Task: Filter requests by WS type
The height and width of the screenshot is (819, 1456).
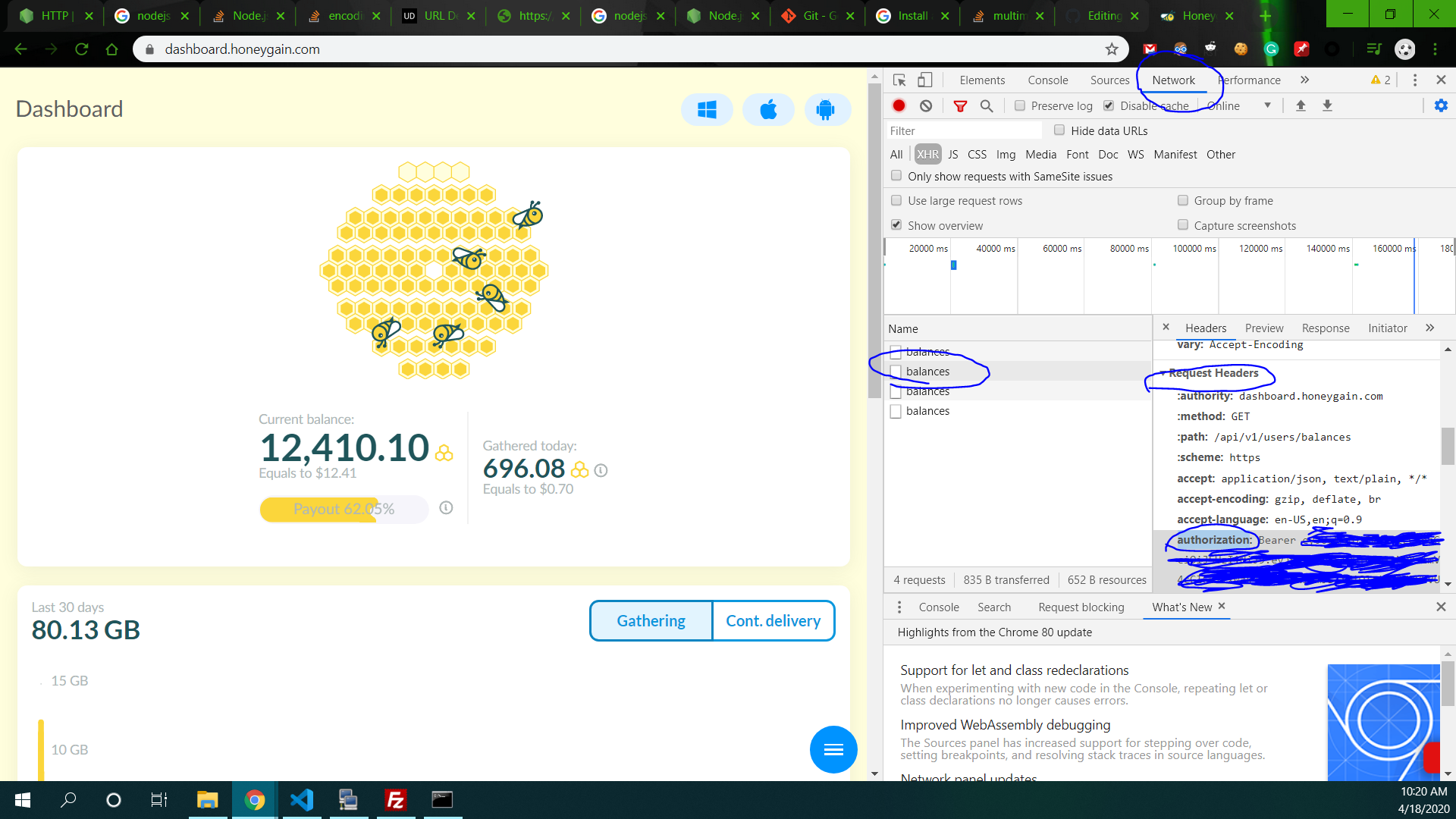Action: [x=1135, y=154]
